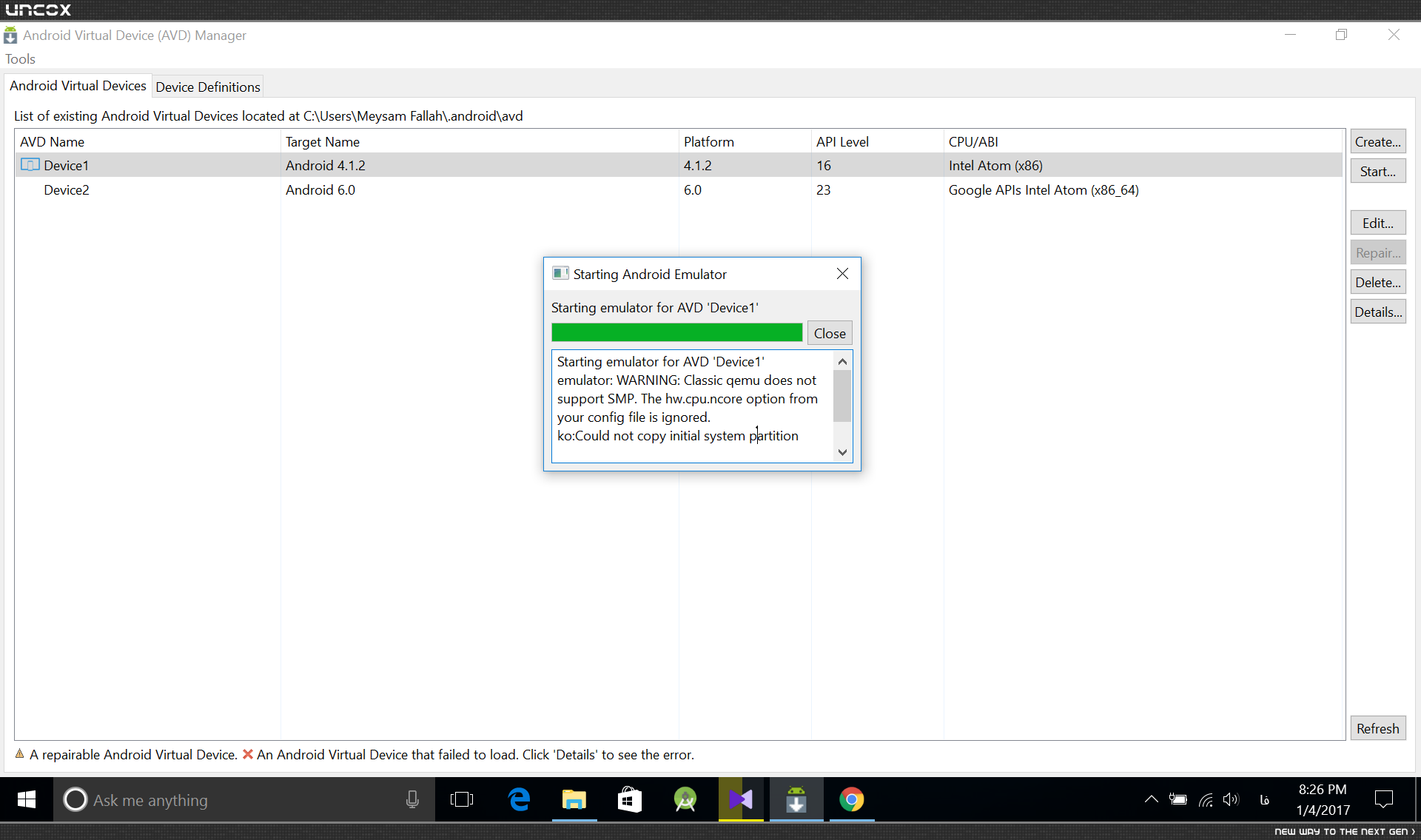This screenshot has width=1421, height=840.
Task: Click the Starting Android Emulator title icon
Action: [560, 274]
